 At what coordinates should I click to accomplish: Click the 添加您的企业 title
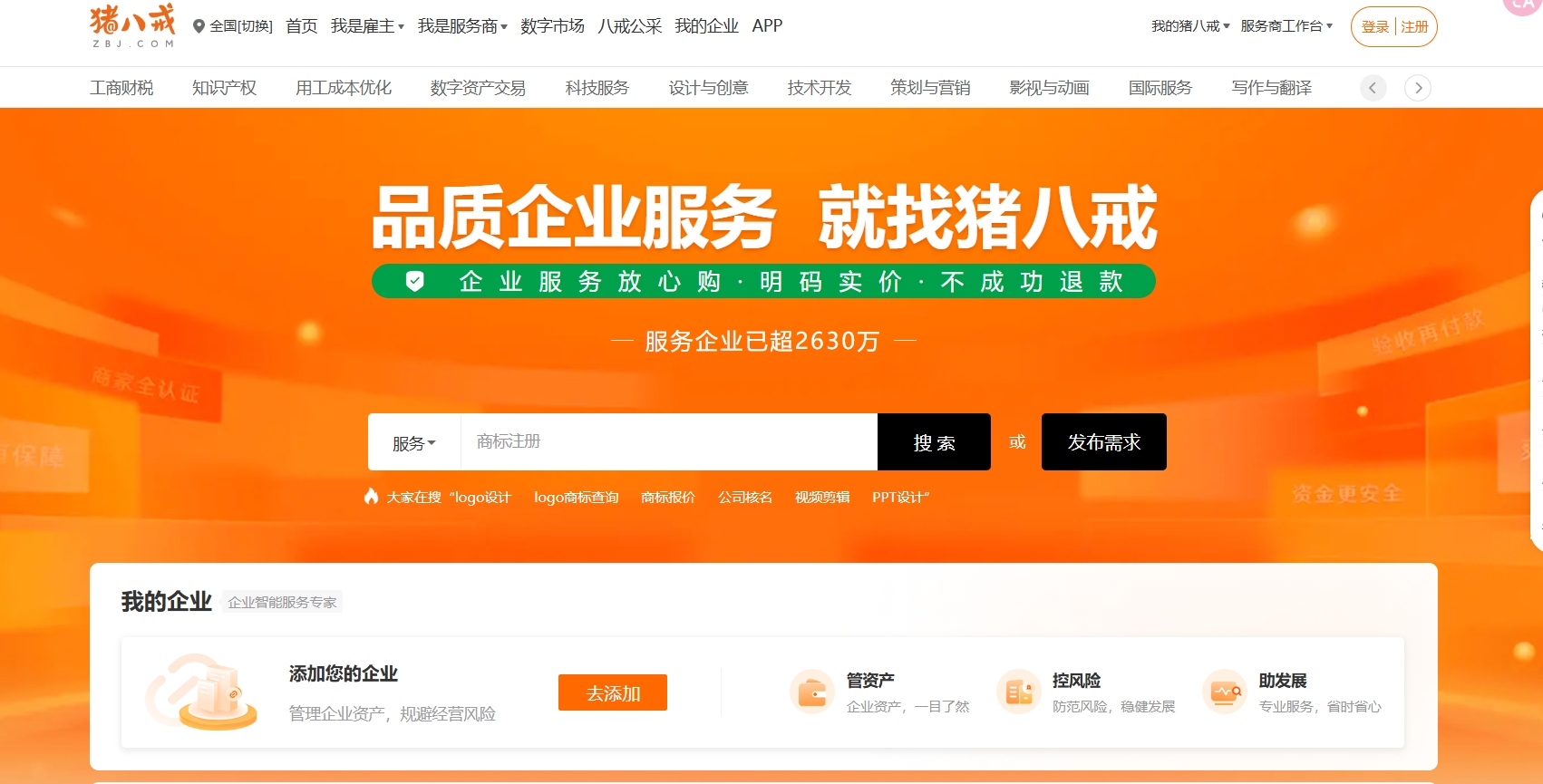[x=344, y=674]
